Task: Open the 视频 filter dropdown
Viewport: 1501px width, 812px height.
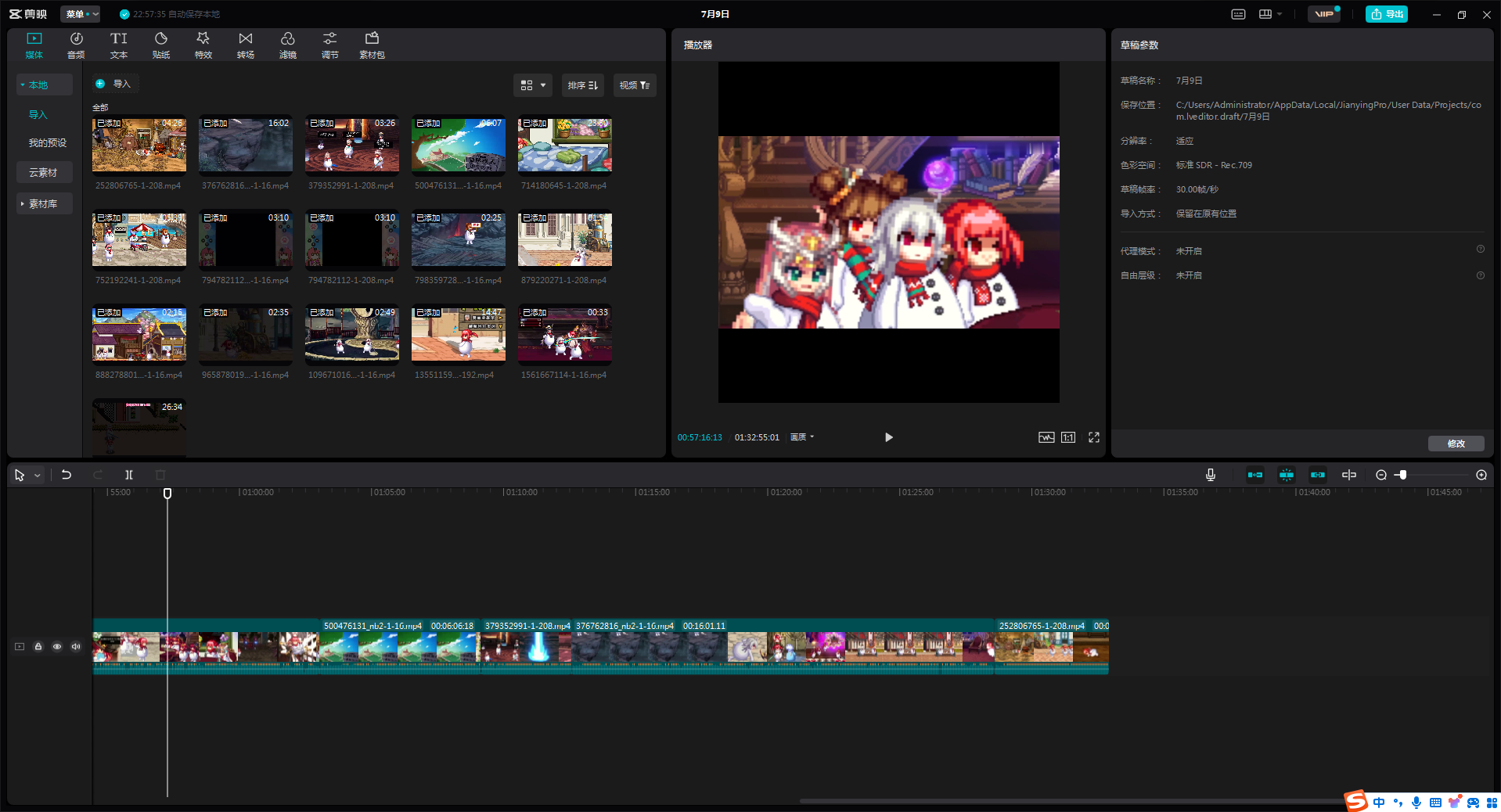Action: [635, 85]
